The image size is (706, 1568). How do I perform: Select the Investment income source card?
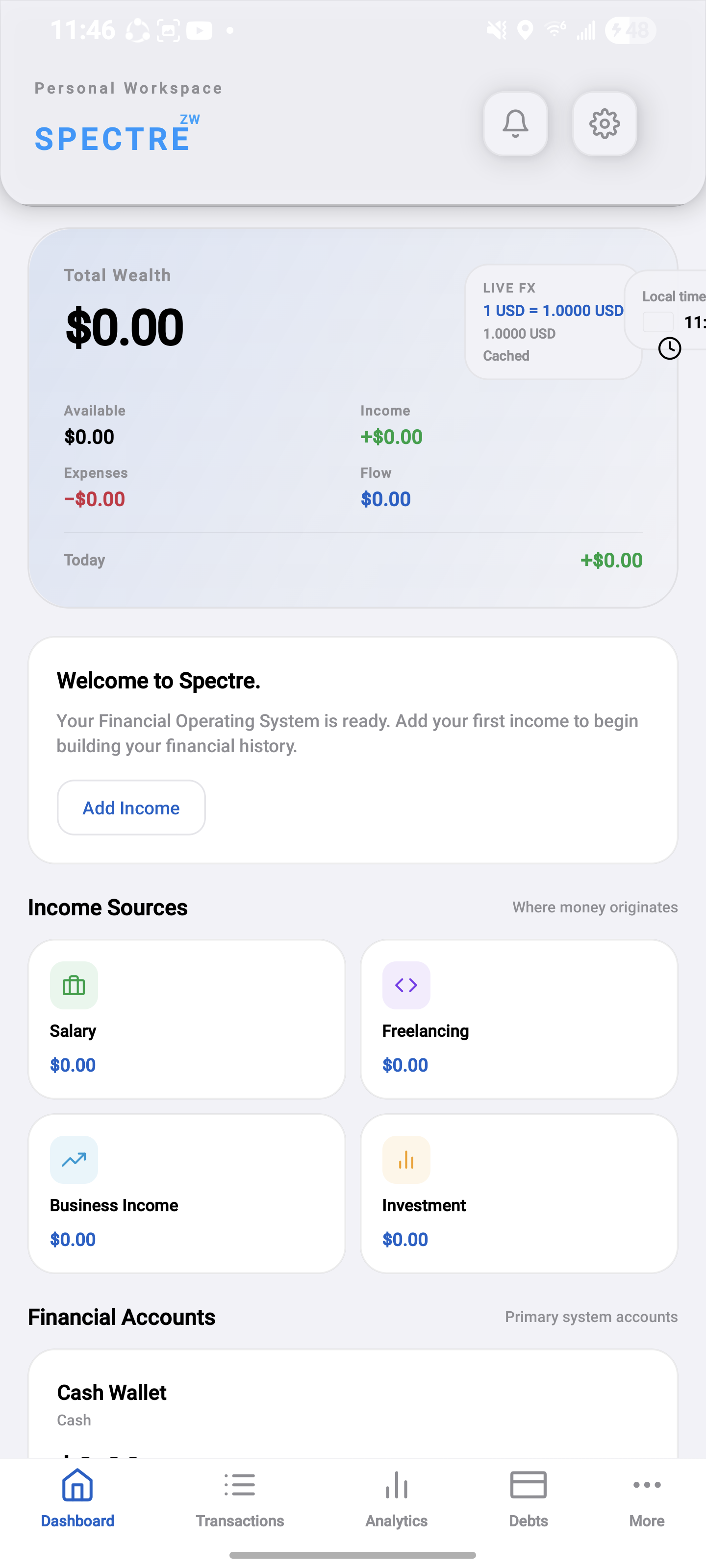tap(519, 1193)
